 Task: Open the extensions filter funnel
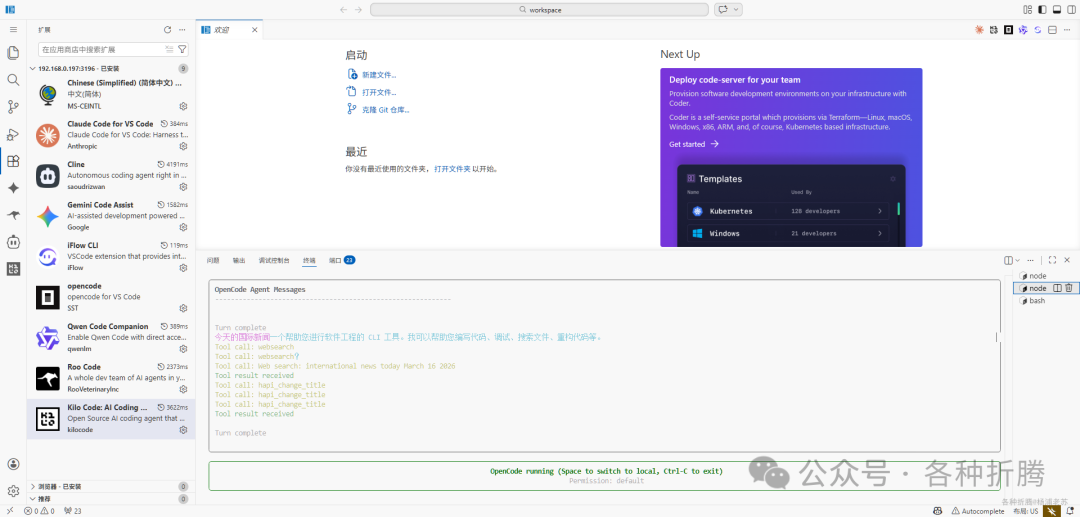tap(182, 50)
